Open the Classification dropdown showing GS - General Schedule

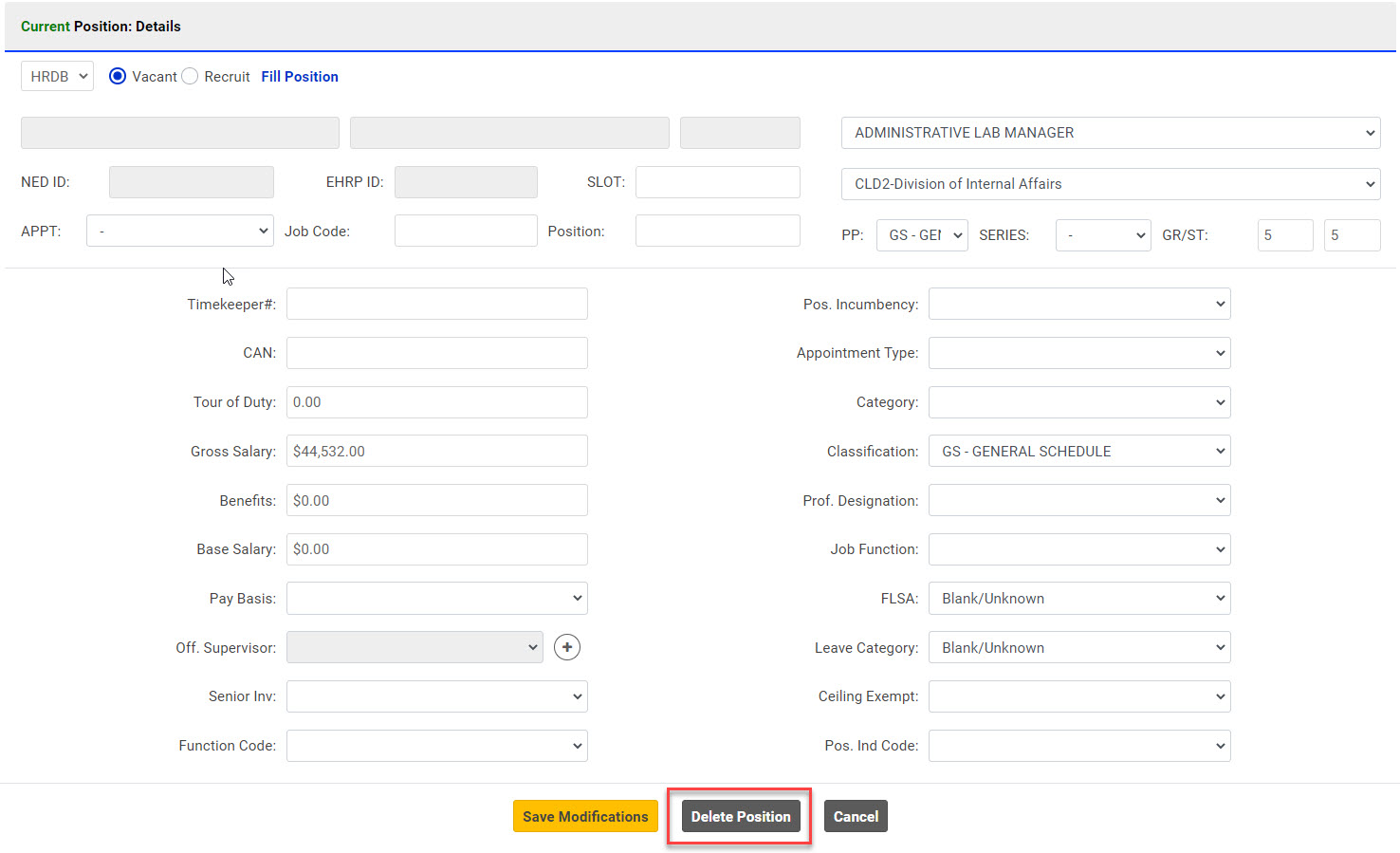tap(1079, 451)
